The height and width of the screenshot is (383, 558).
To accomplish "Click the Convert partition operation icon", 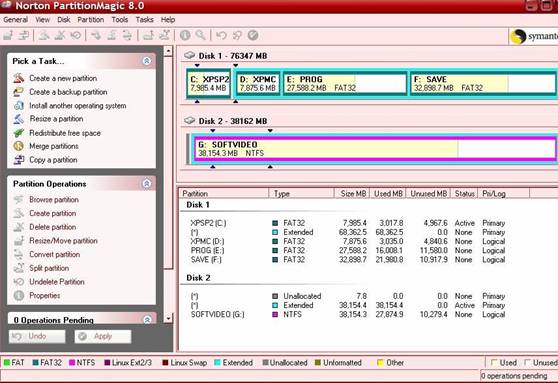I will tap(19, 254).
